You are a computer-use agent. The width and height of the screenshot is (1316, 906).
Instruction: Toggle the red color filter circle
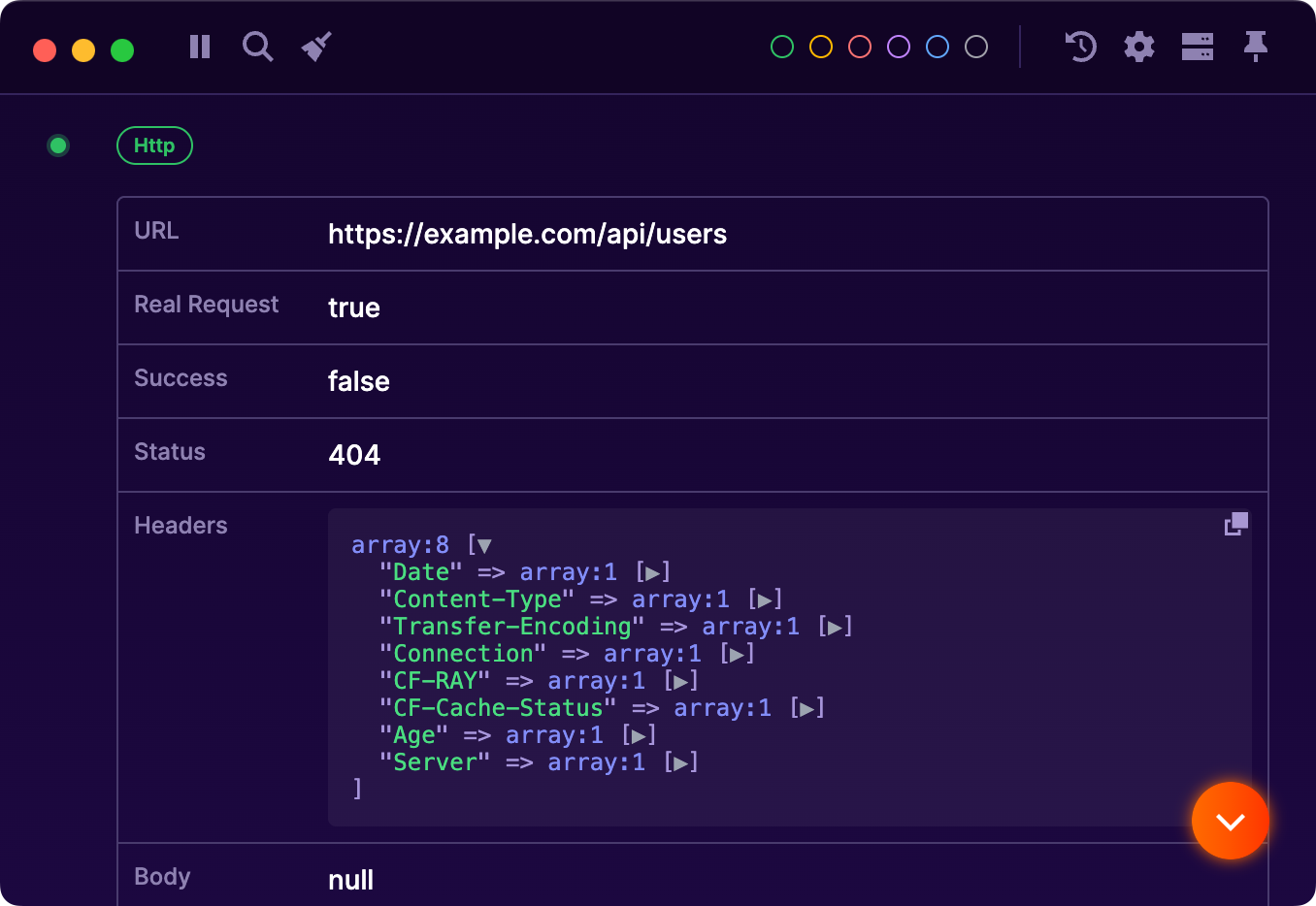pos(859,46)
